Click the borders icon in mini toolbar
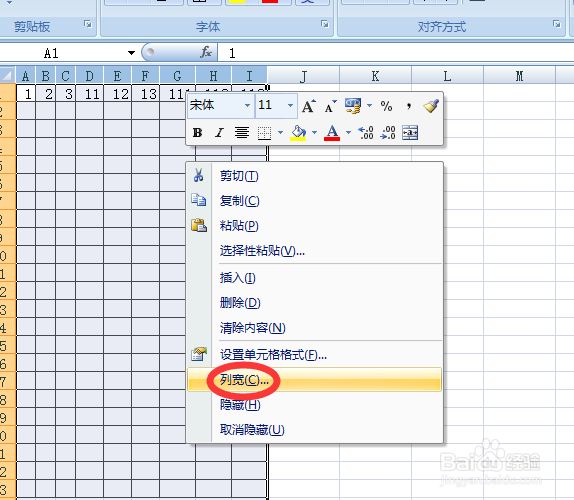The height and width of the screenshot is (500, 574). click(264, 133)
